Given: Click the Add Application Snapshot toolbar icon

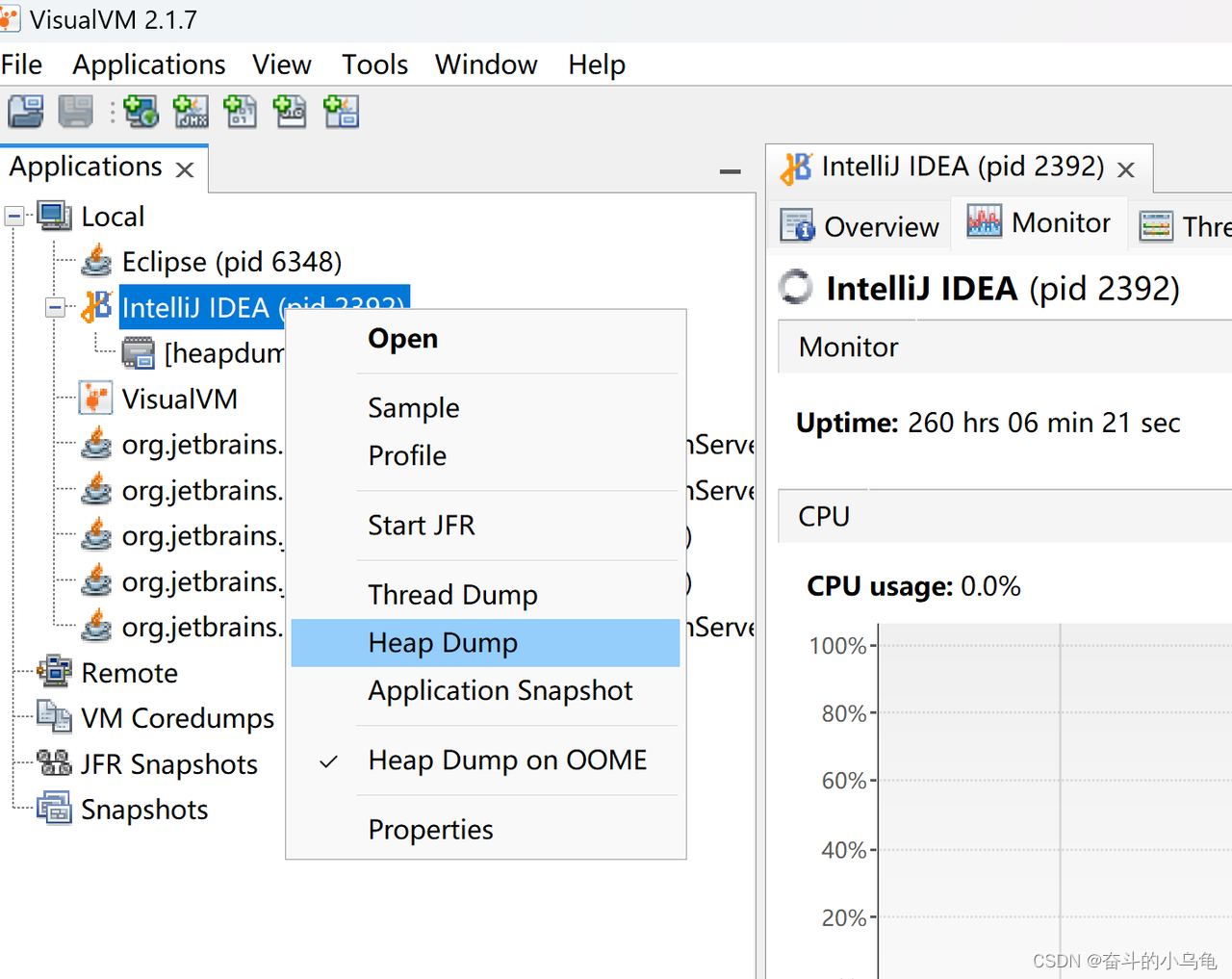Looking at the screenshot, I should (x=341, y=112).
